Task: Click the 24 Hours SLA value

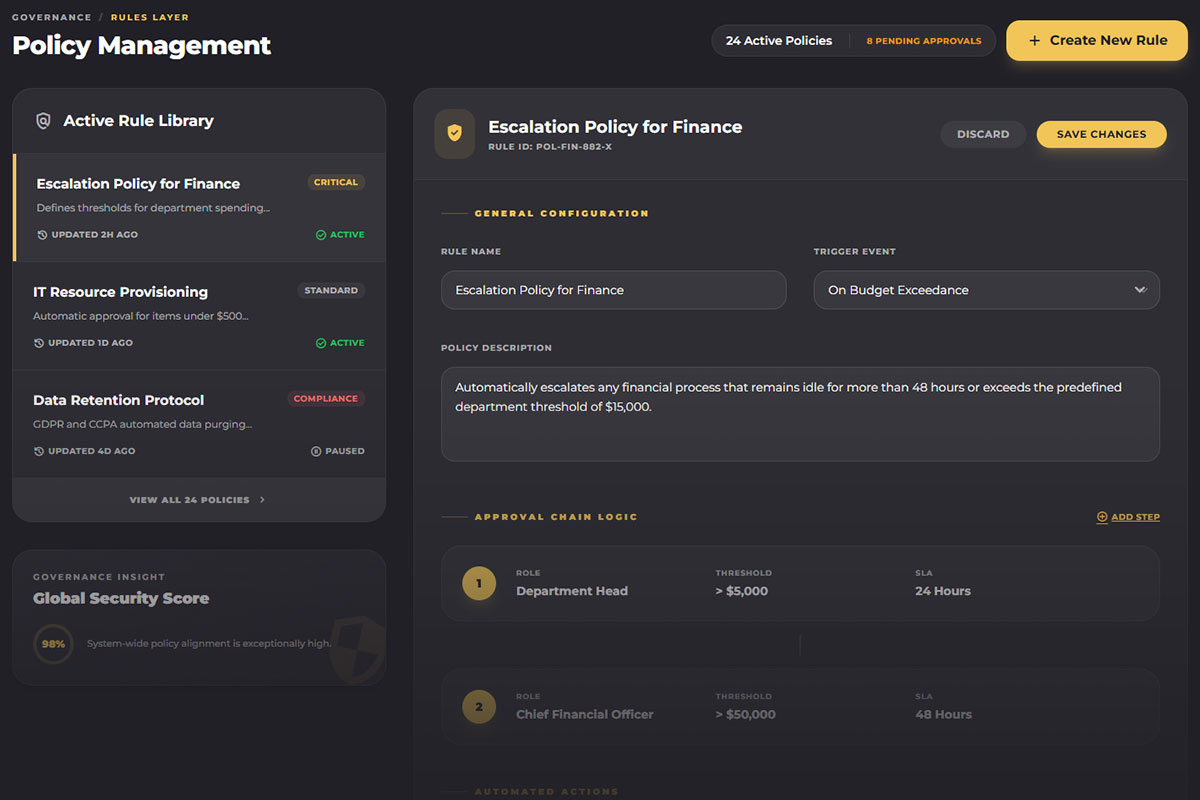Action: [943, 591]
